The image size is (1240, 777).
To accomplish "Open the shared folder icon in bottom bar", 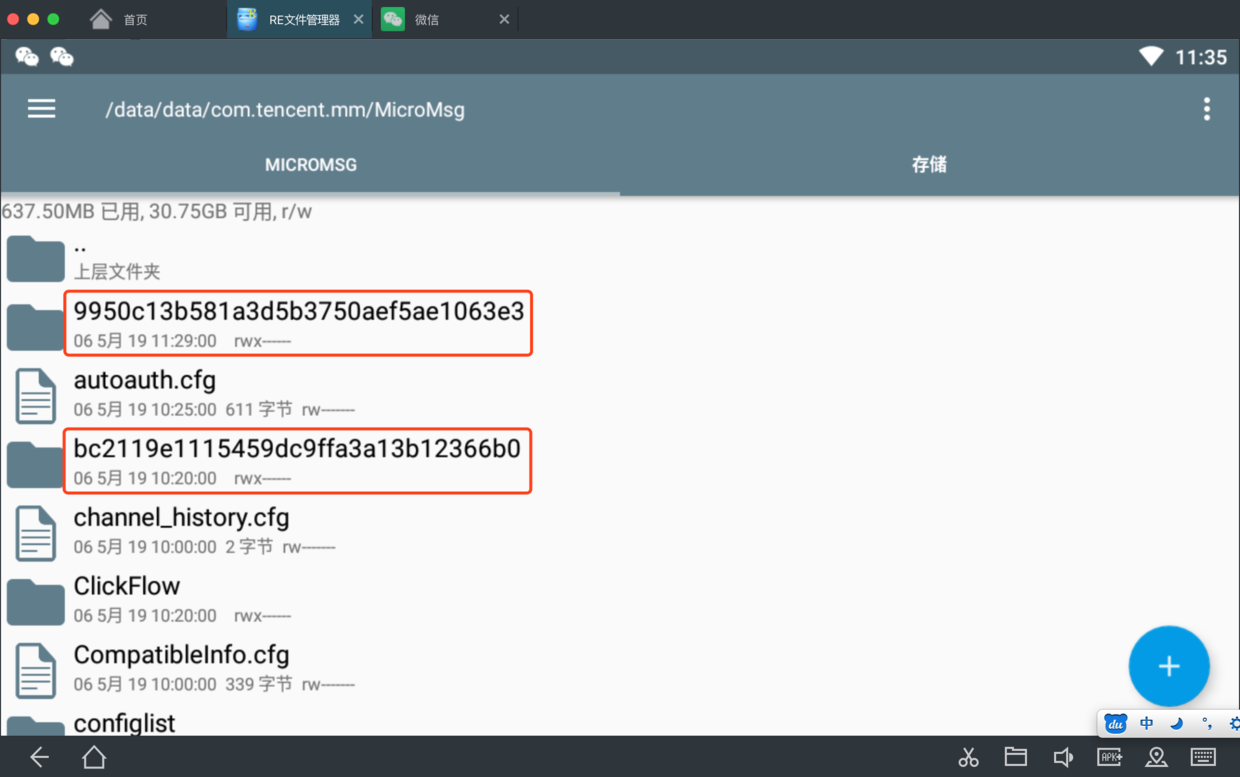I will [1016, 757].
